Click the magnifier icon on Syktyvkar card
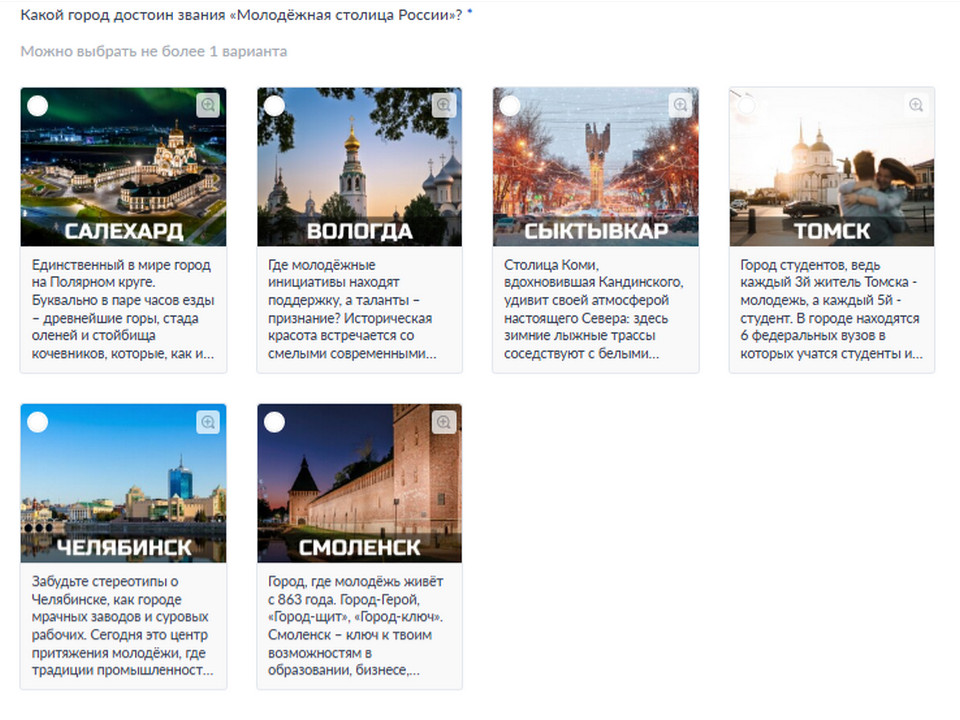 click(680, 105)
